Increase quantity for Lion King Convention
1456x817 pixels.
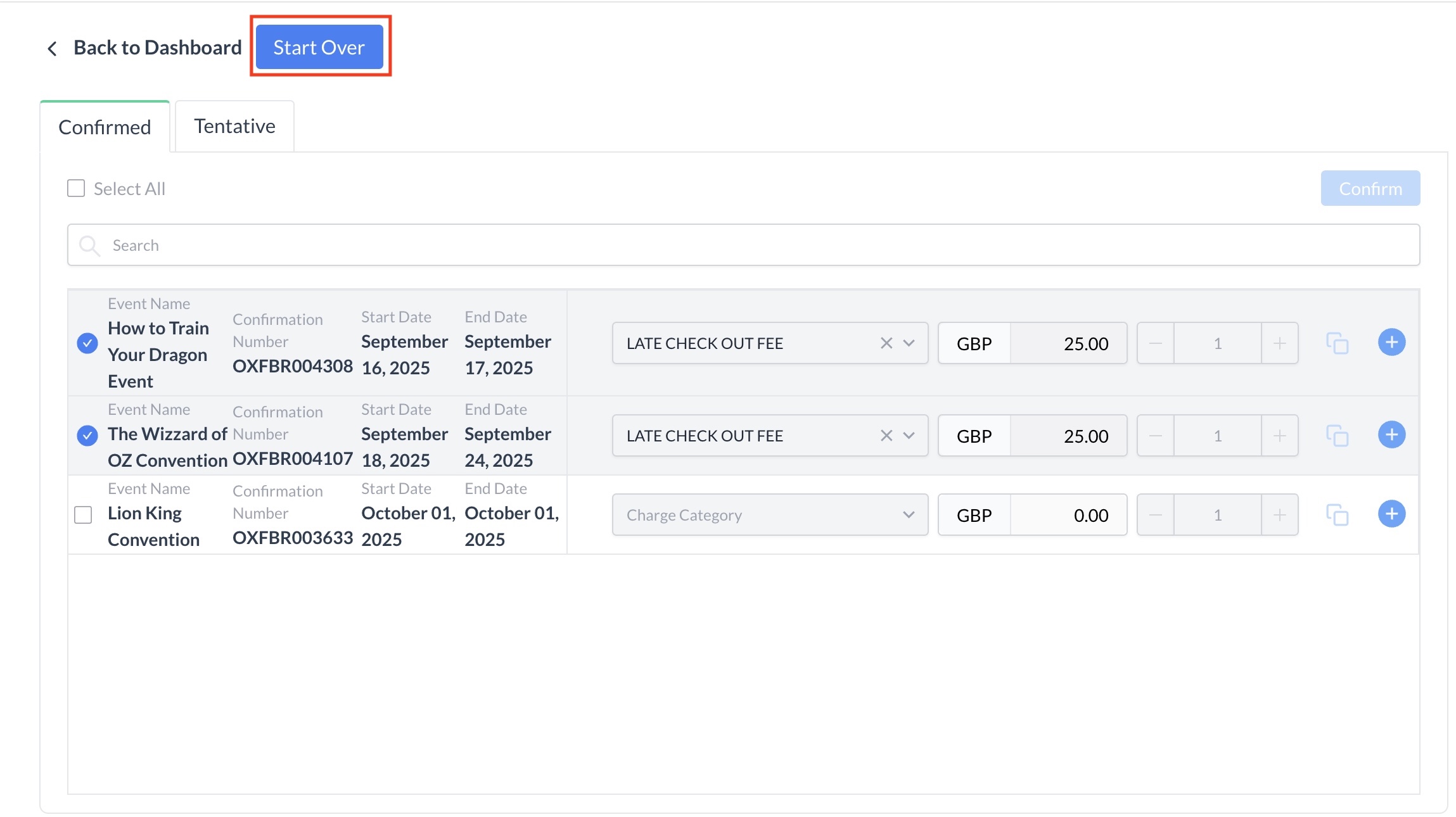(x=1279, y=515)
